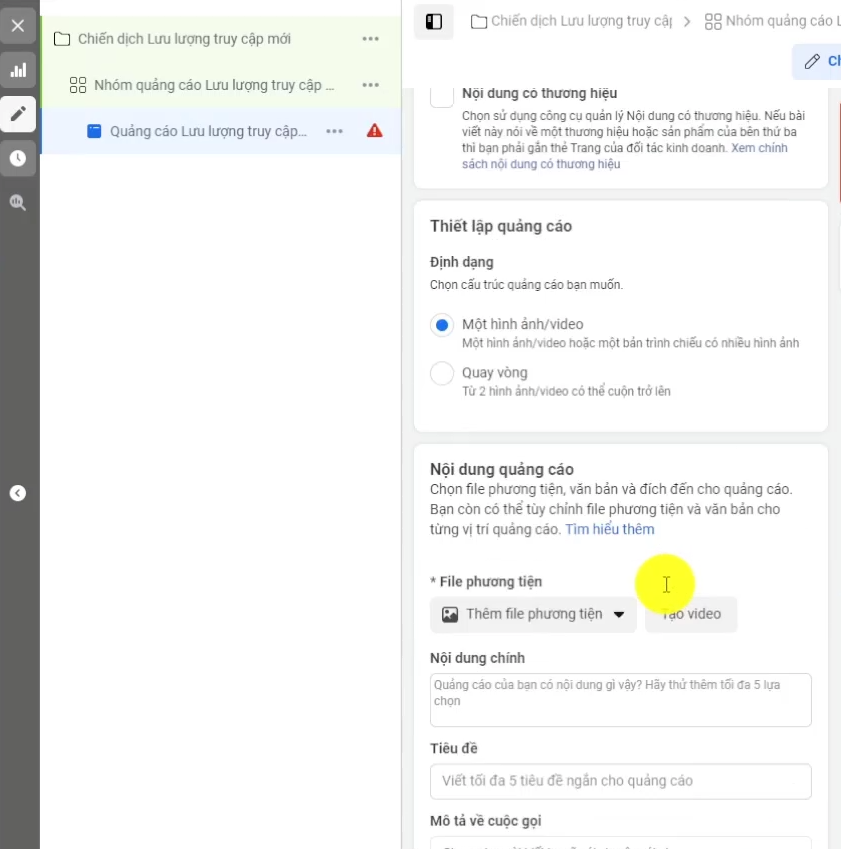Viewport: 841px width, 849px height.
Task: Click blue ad icon beside ad name
Action: tap(94, 131)
